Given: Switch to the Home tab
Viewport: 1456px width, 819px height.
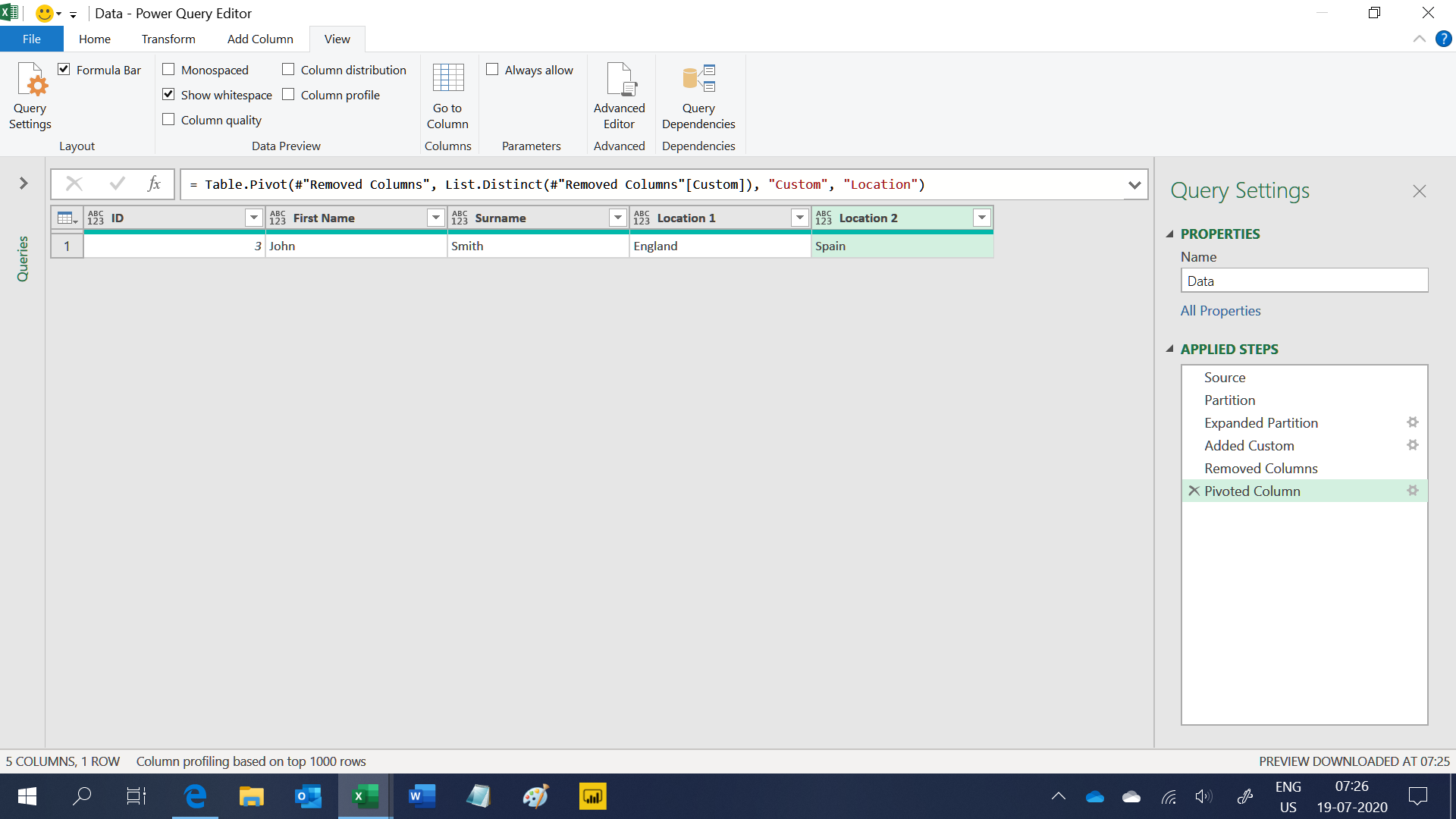Looking at the screenshot, I should [x=95, y=39].
